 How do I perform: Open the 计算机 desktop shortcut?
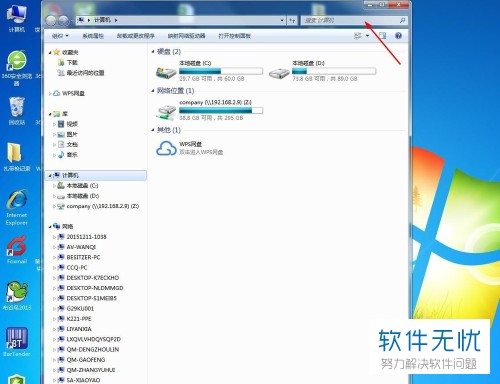point(17,18)
